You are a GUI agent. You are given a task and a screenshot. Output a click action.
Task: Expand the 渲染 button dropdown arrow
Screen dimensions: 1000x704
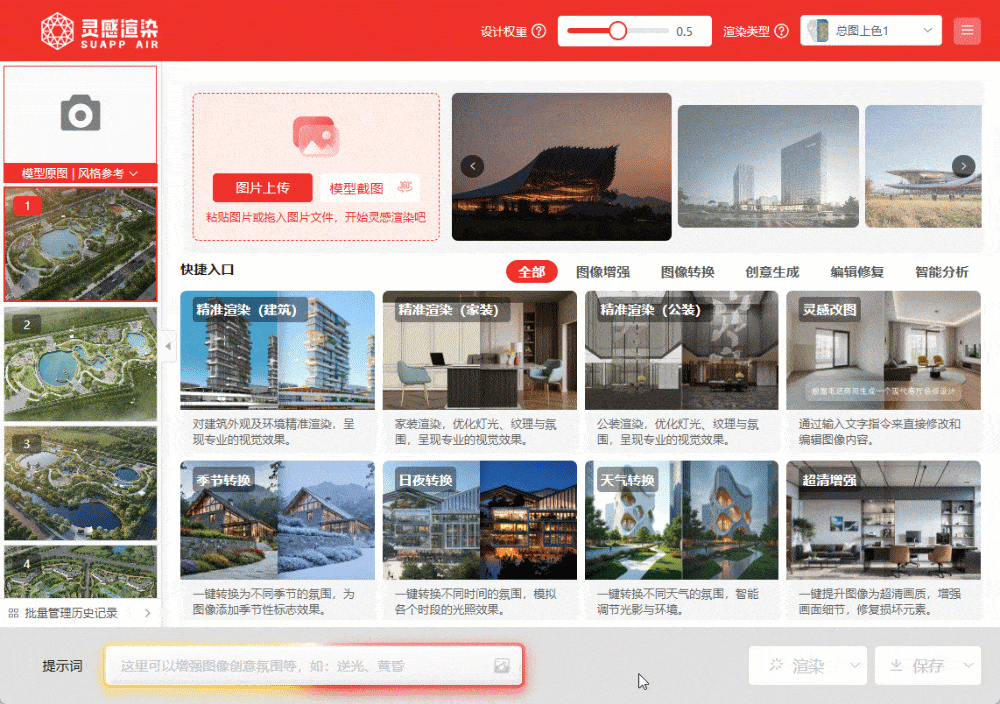(x=855, y=665)
